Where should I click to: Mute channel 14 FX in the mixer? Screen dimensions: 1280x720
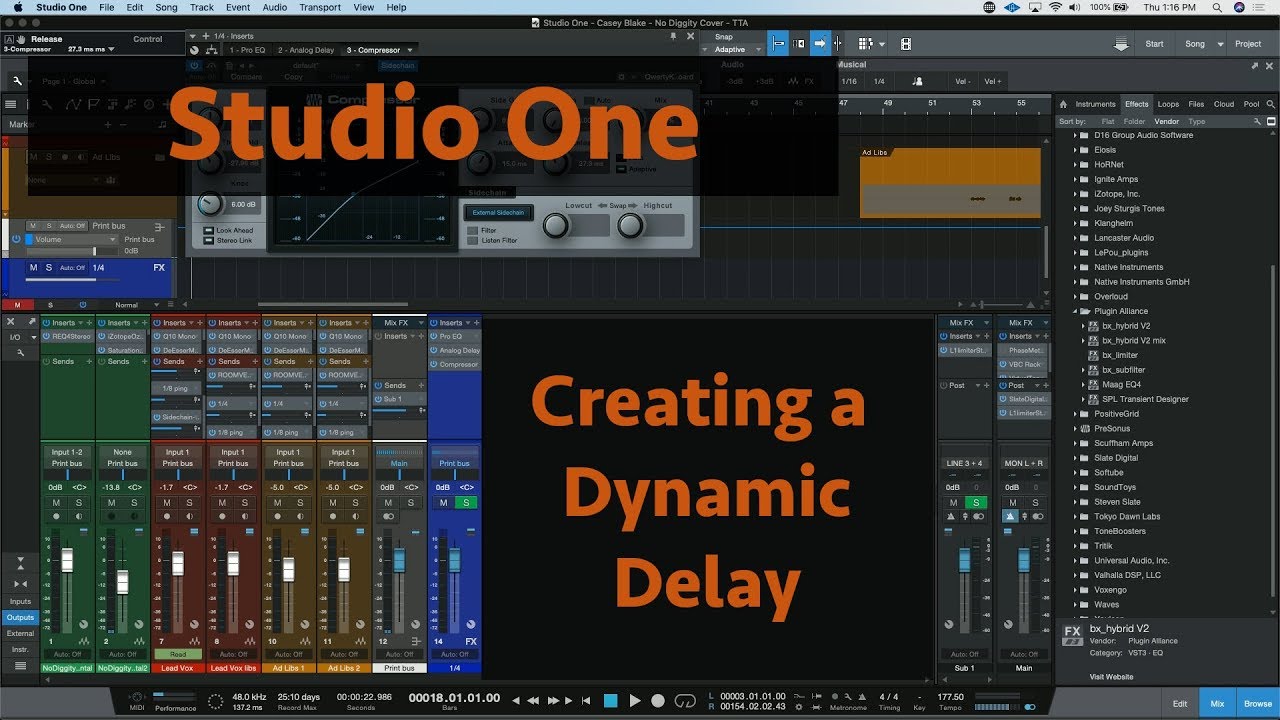(443, 502)
